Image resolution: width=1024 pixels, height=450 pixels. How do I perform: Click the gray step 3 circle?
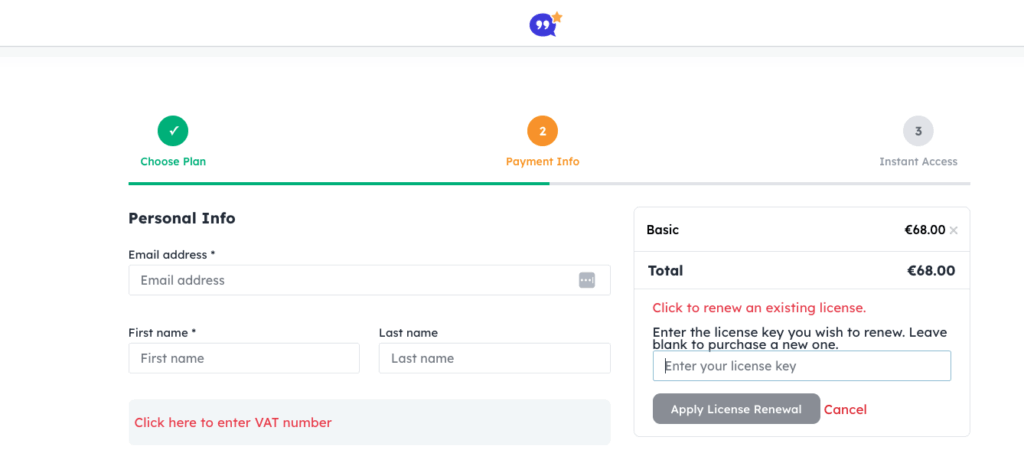918,130
